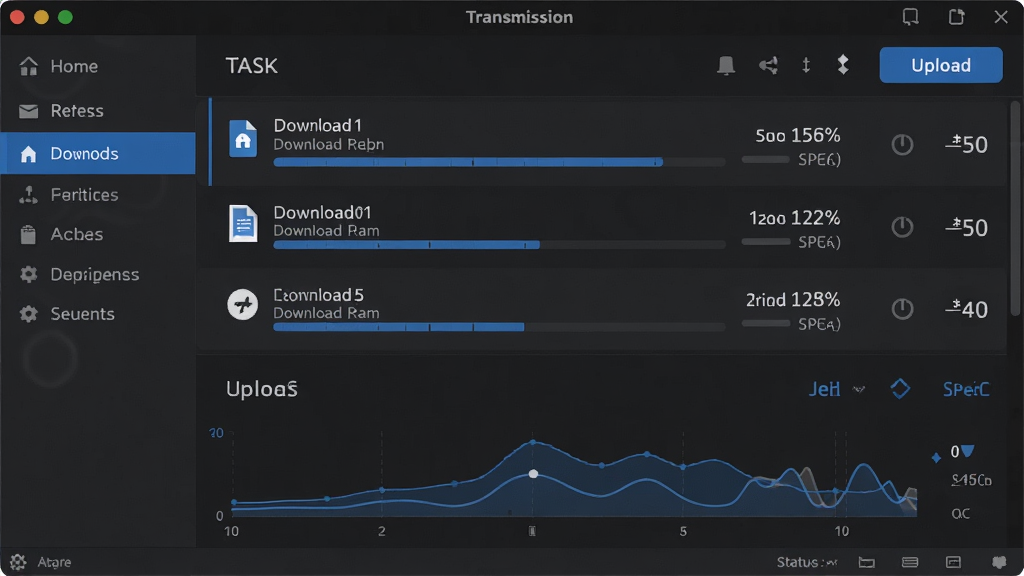Viewport: 1024px width, 576px height.
Task: Open the Home sidebar item
Action: 98,66
